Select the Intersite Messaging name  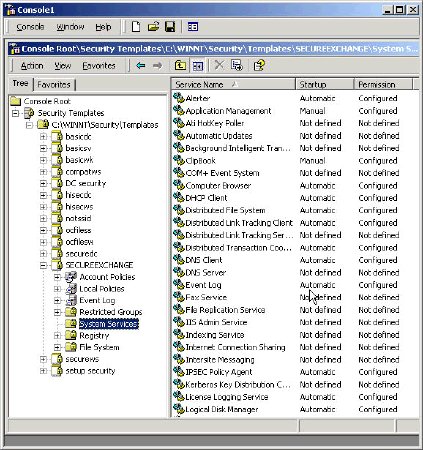[x=220, y=359]
